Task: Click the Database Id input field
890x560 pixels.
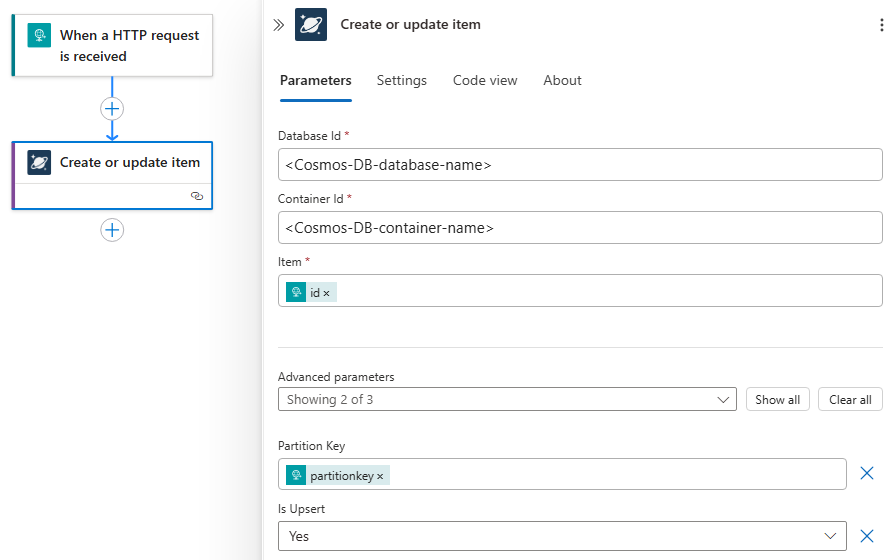Action: (580, 165)
